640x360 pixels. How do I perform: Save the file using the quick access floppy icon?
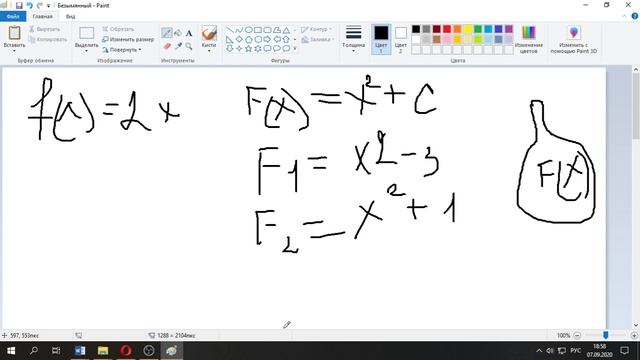click(19, 5)
